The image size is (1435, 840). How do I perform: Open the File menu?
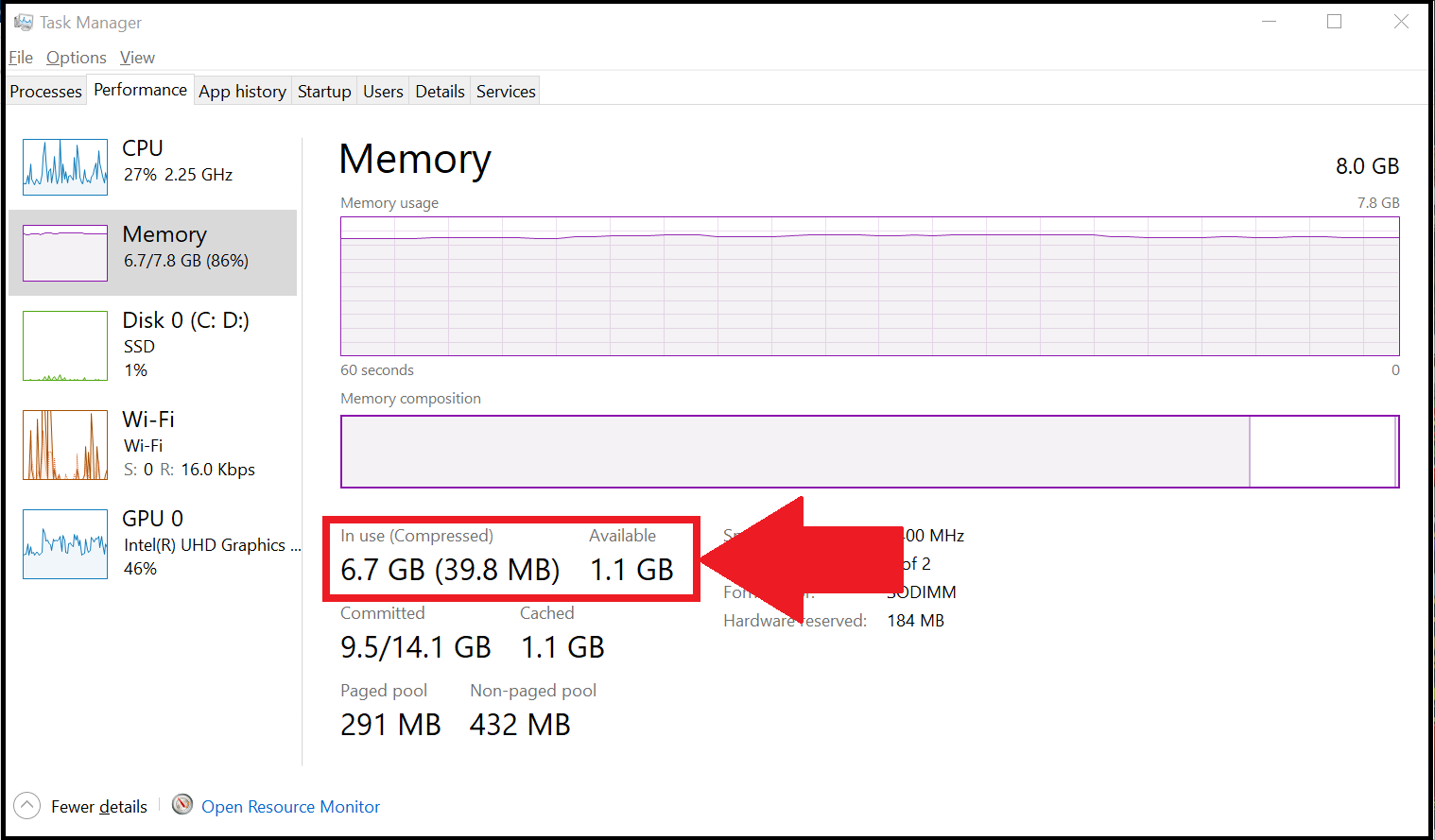tap(21, 58)
